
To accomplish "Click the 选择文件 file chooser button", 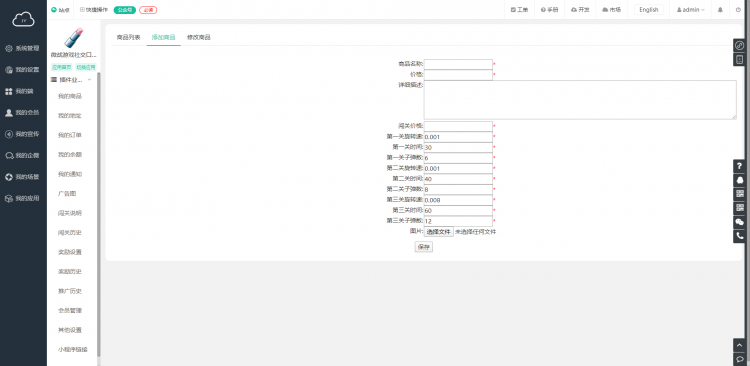I will click(439, 232).
